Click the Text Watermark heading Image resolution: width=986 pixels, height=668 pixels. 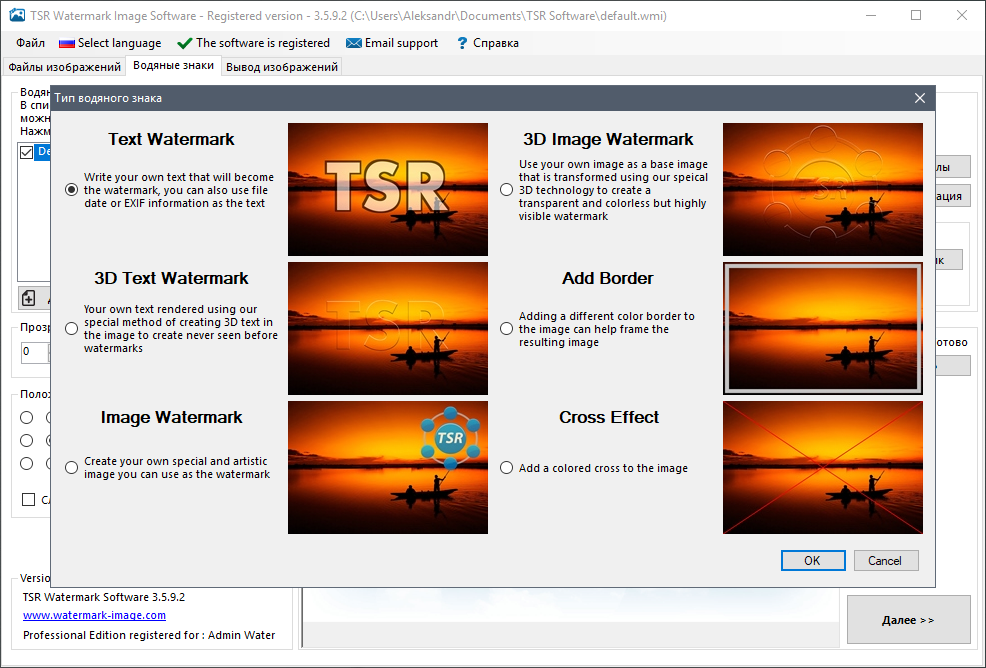(x=171, y=139)
